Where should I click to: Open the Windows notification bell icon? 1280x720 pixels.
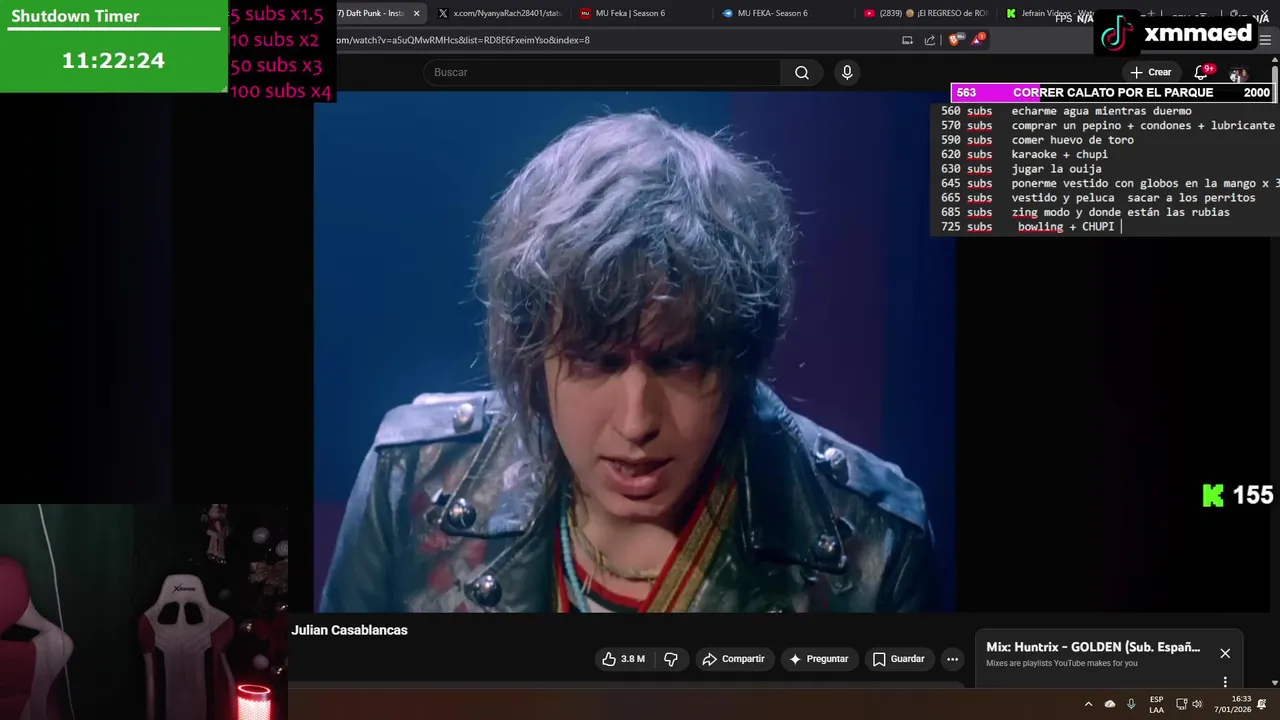[1262, 704]
